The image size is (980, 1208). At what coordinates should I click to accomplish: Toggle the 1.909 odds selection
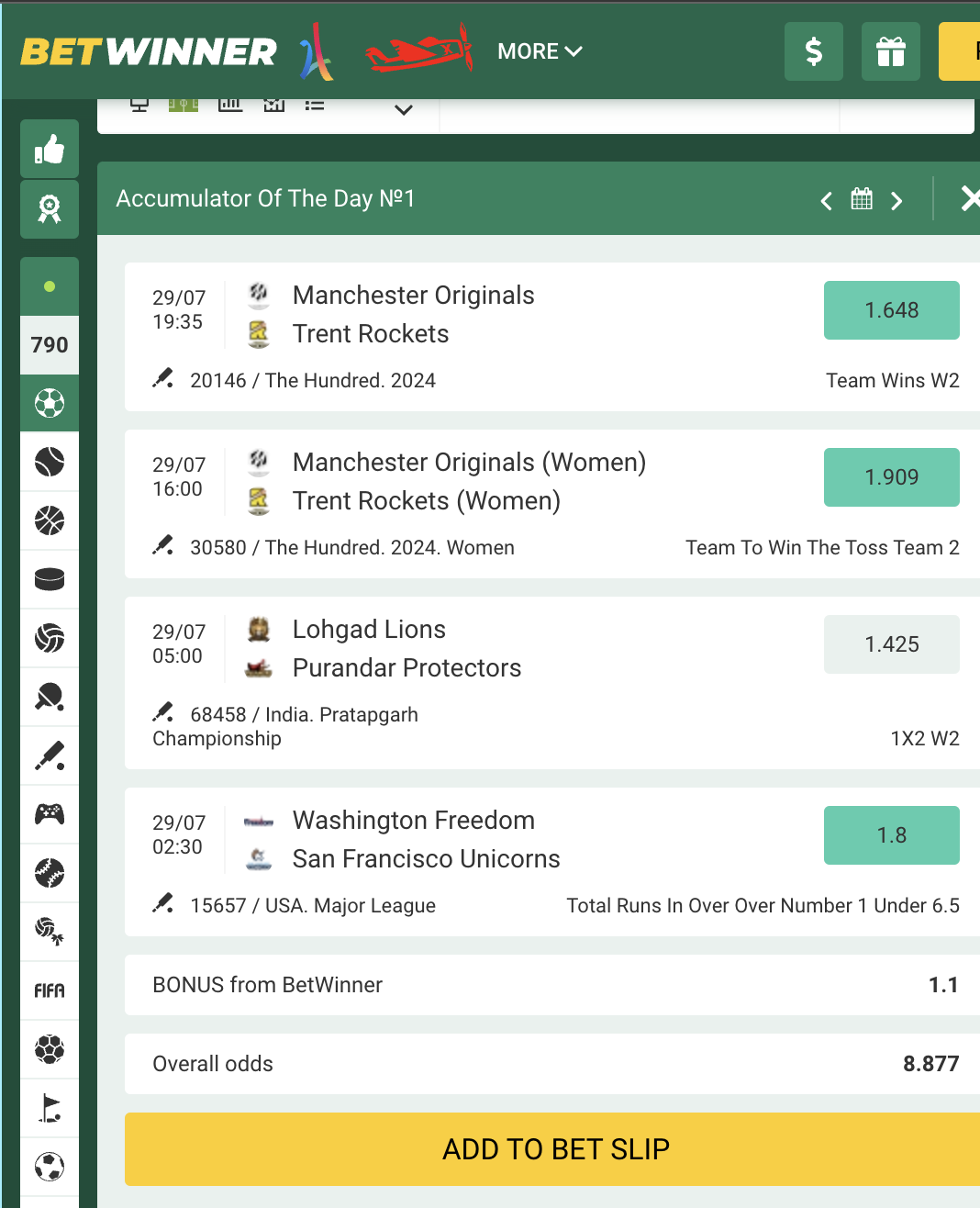[x=891, y=477]
